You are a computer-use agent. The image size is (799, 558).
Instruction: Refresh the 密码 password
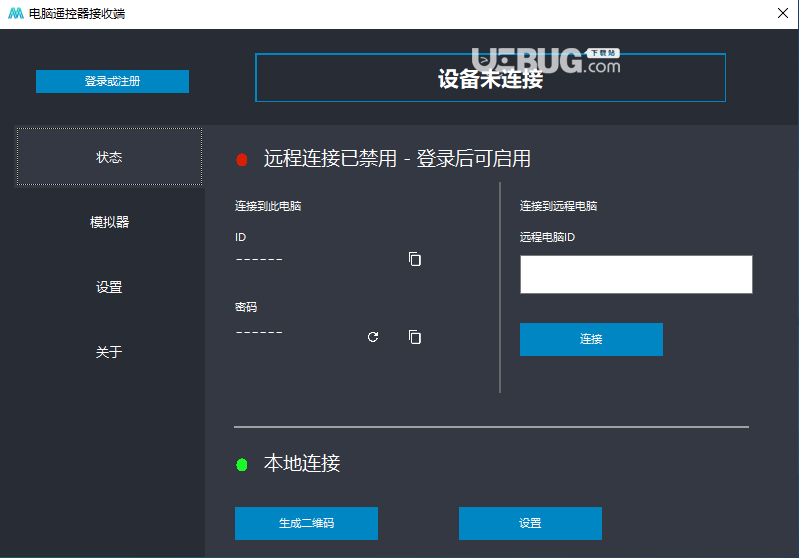pyautogui.click(x=373, y=337)
